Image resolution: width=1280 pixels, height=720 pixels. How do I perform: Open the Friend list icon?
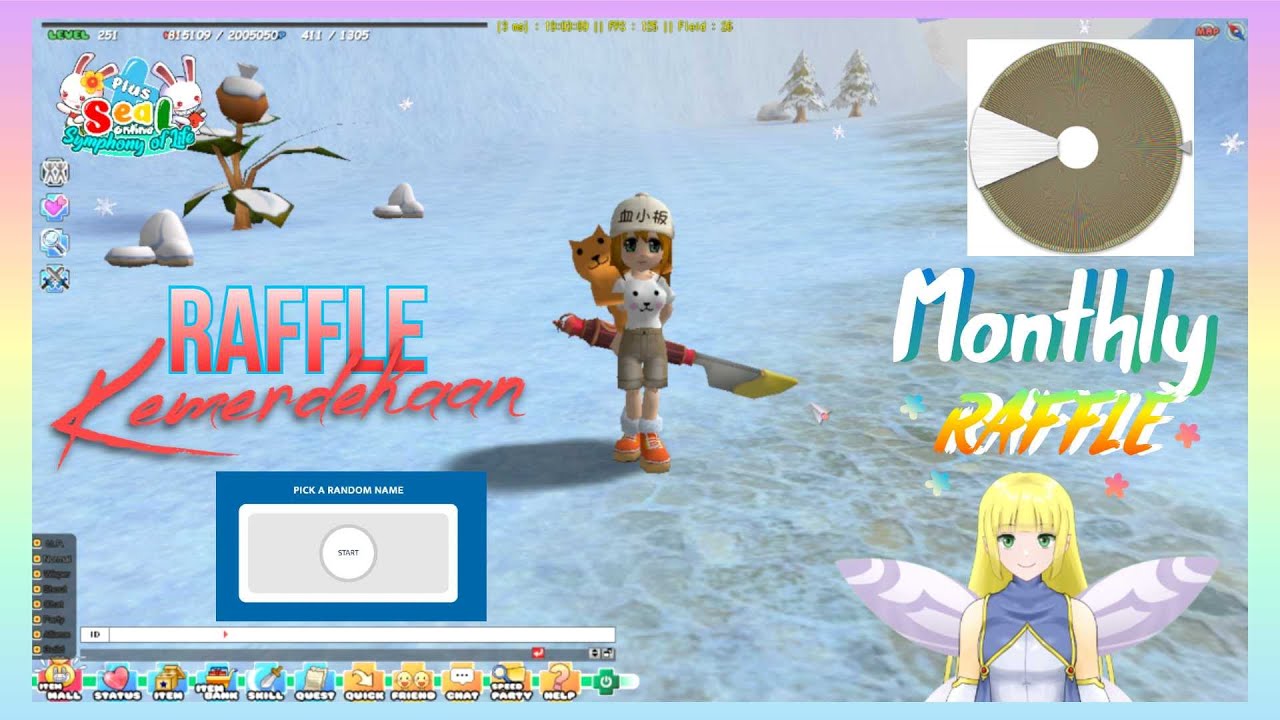coord(413,680)
